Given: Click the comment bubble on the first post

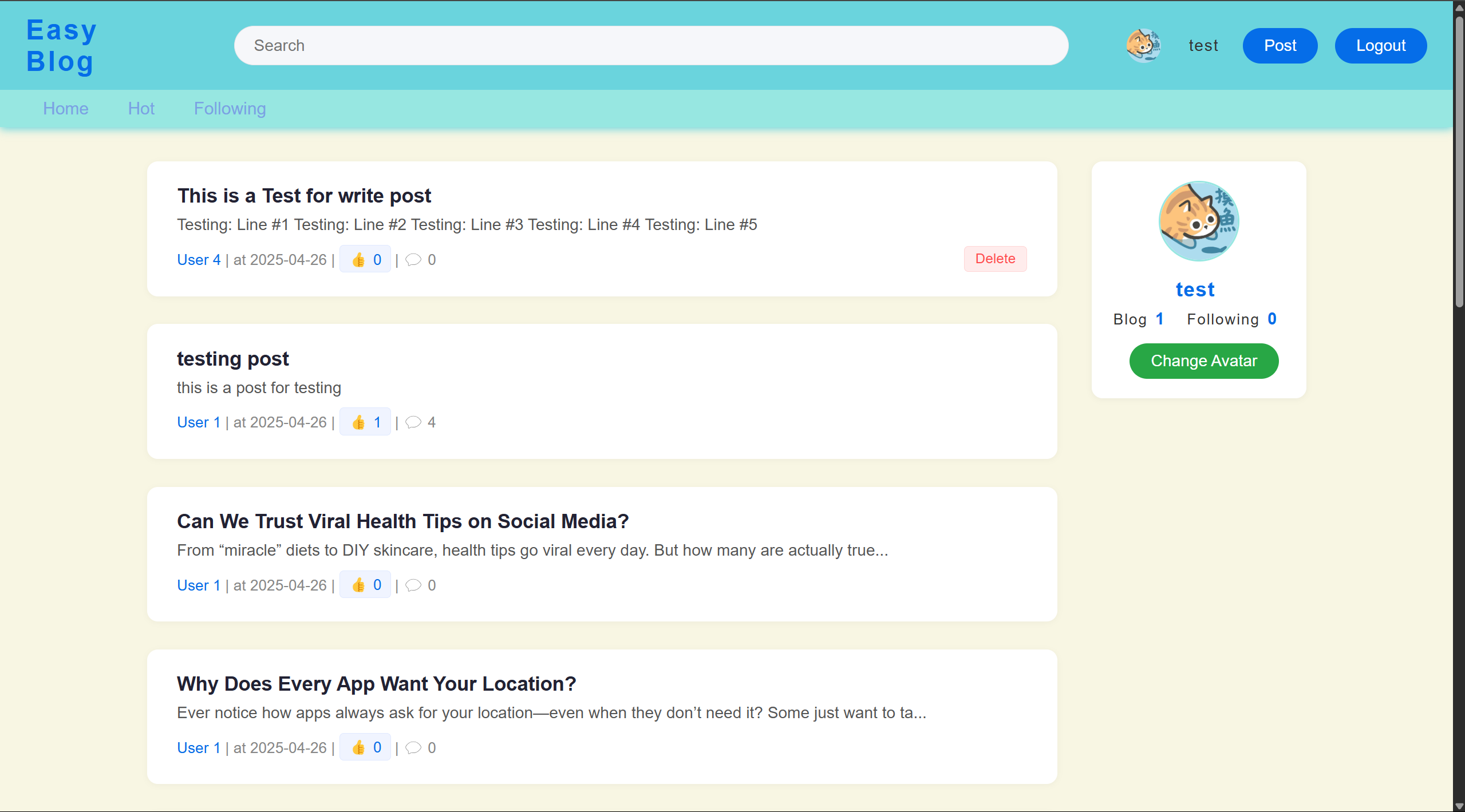Looking at the screenshot, I should [x=413, y=260].
